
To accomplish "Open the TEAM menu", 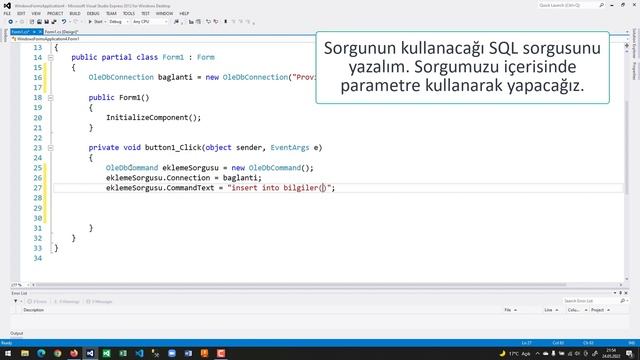I will click(x=111, y=13).
